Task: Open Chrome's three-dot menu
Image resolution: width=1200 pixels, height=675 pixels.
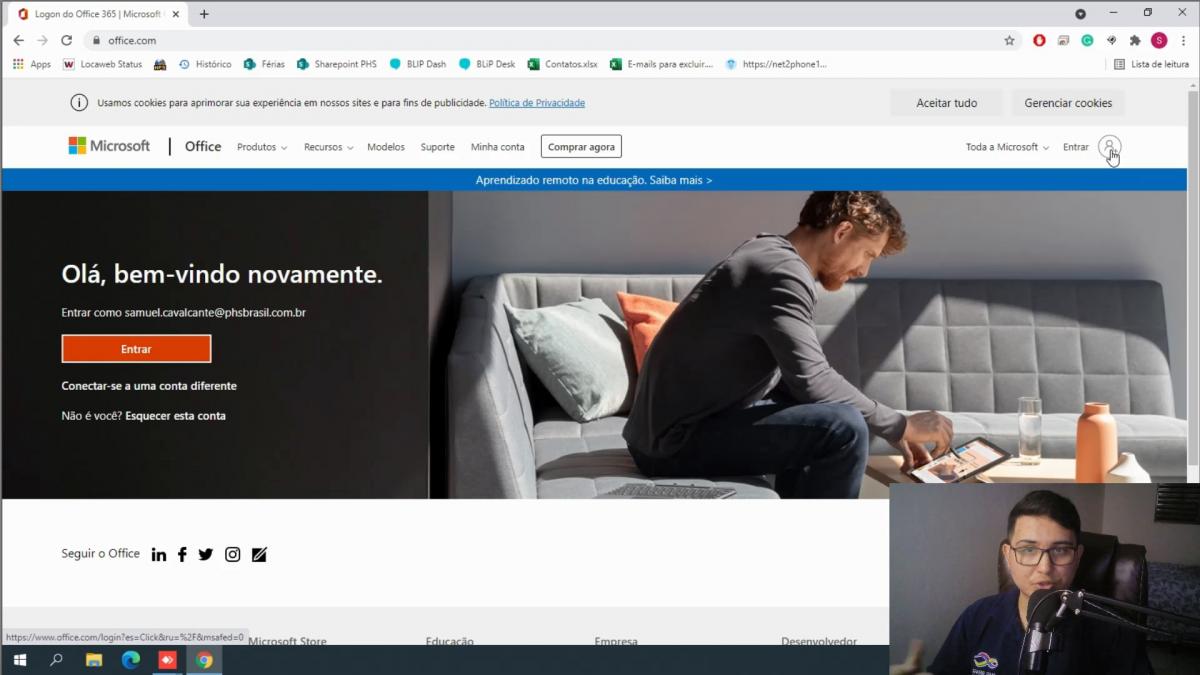Action: (1183, 40)
